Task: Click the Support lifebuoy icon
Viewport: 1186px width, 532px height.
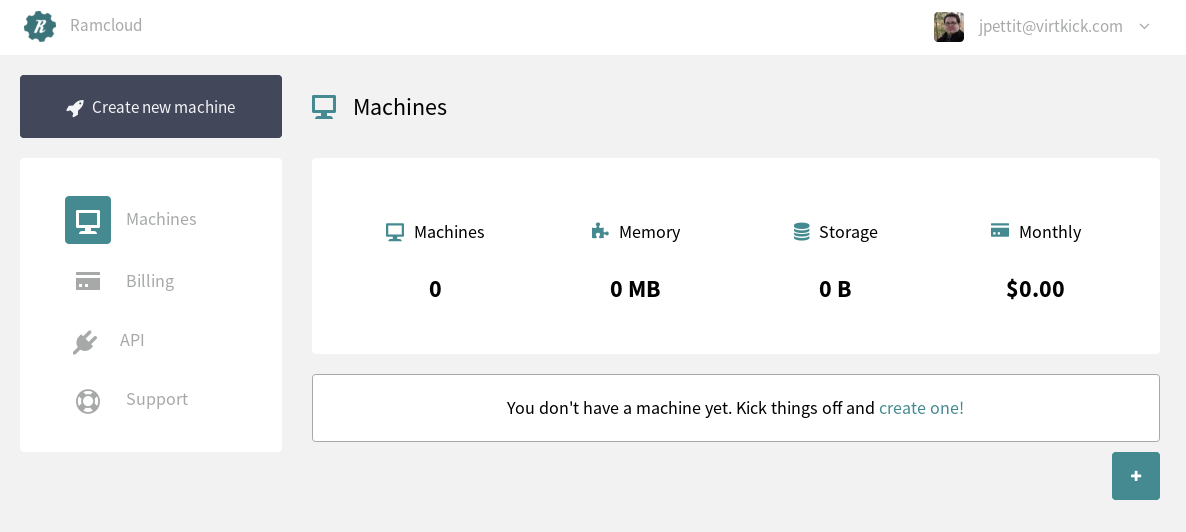Action: click(88, 401)
